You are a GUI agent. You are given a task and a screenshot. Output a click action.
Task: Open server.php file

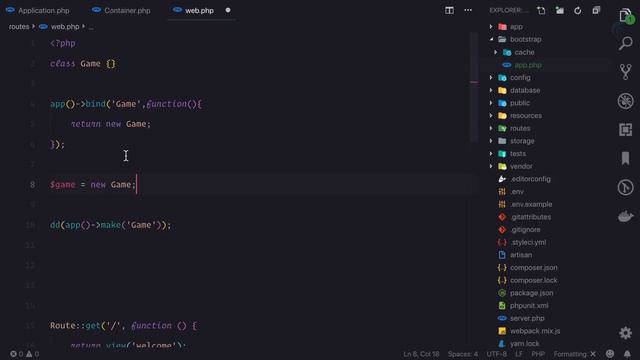point(527,318)
